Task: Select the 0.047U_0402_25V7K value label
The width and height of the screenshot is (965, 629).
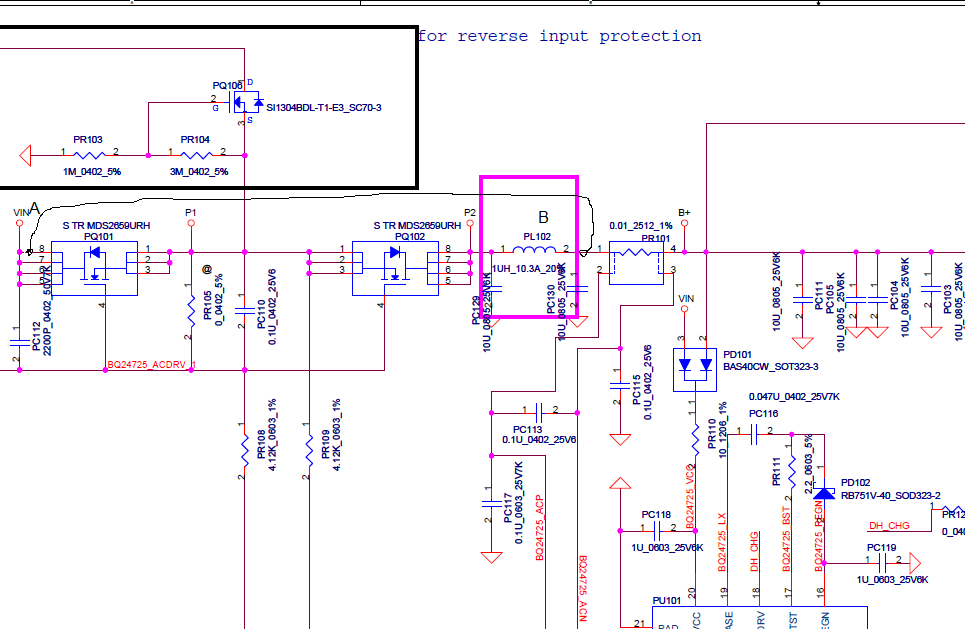Action: coord(794,397)
